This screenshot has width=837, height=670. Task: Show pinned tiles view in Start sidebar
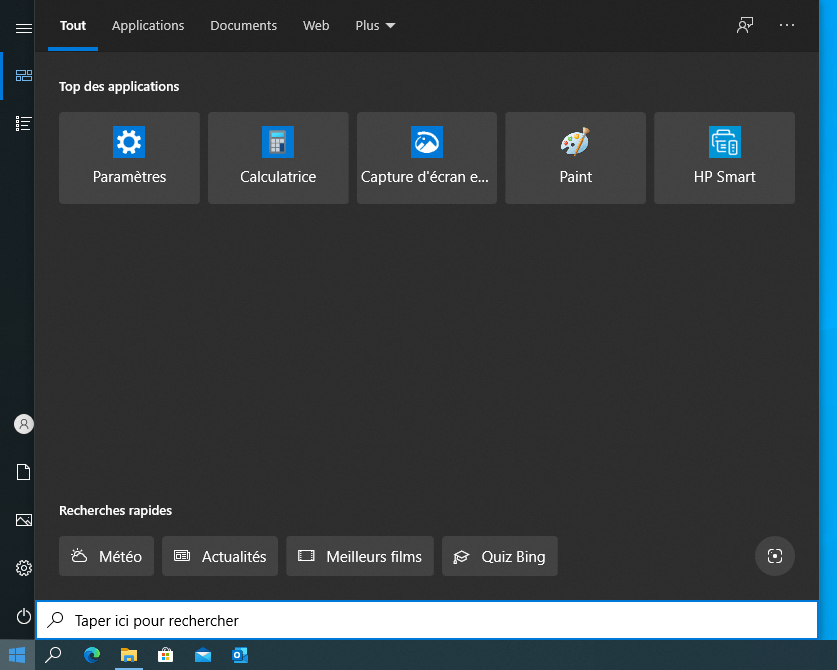click(23, 75)
